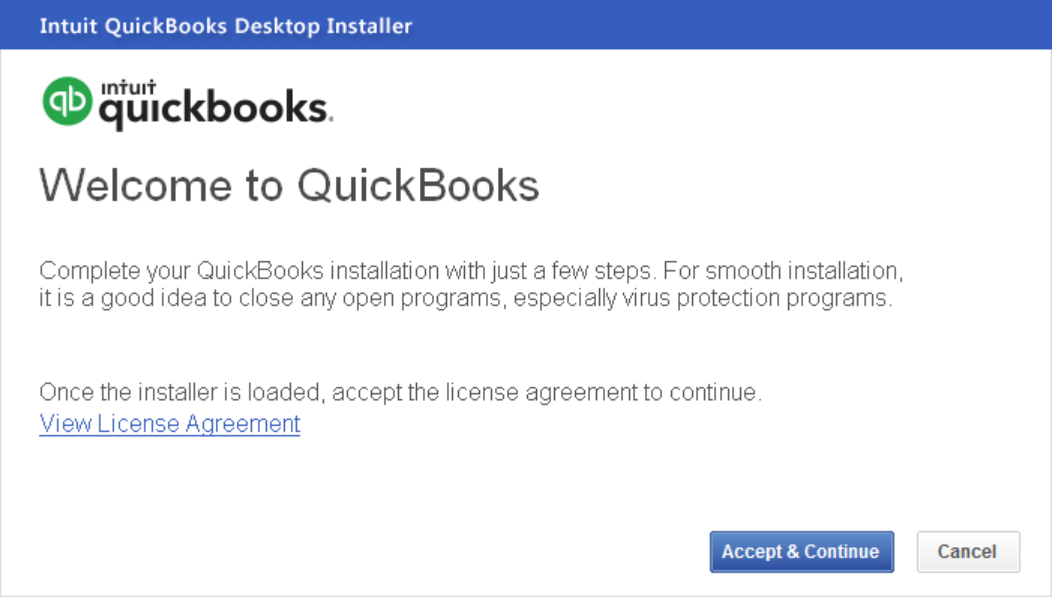Image resolution: width=1052 pixels, height=597 pixels.
Task: Click the black "quickbooks" logo wordmark
Action: [x=215, y=110]
